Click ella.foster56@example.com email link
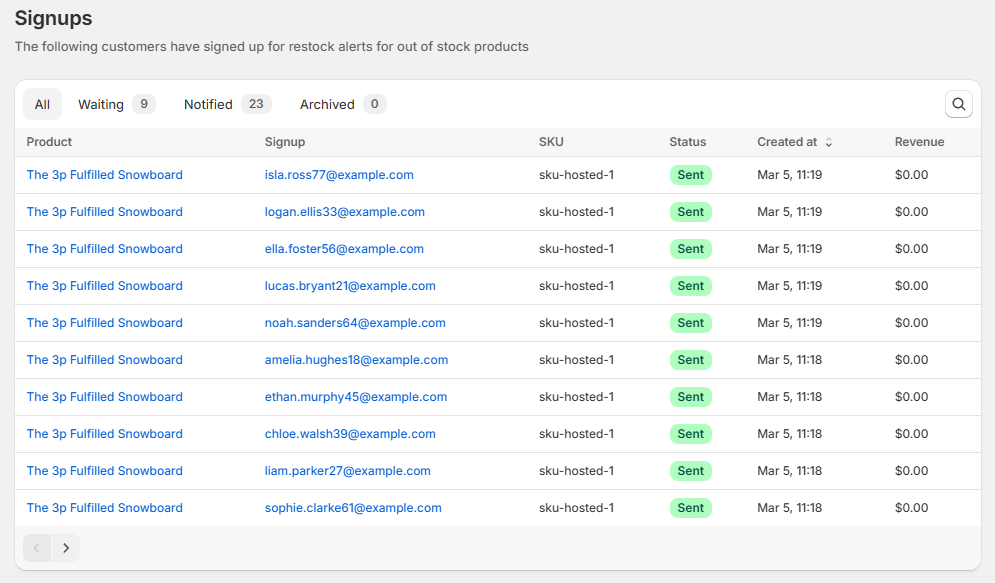The image size is (995, 583). pos(344,249)
